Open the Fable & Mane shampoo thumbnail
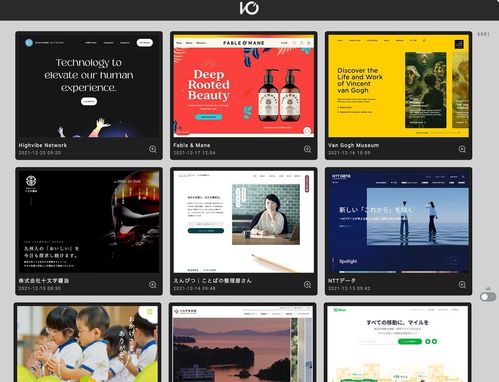Image resolution: width=499 pixels, height=382 pixels. tap(244, 86)
